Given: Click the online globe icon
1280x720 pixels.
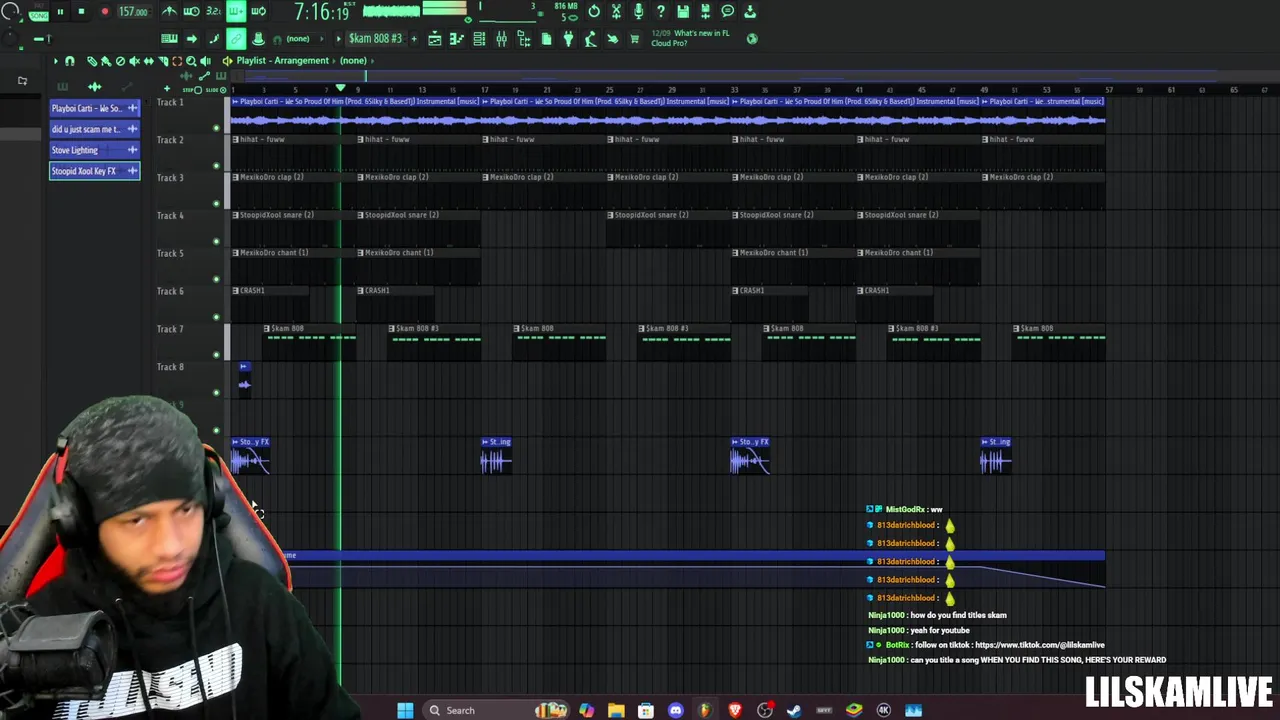Looking at the screenshot, I should (752, 38).
